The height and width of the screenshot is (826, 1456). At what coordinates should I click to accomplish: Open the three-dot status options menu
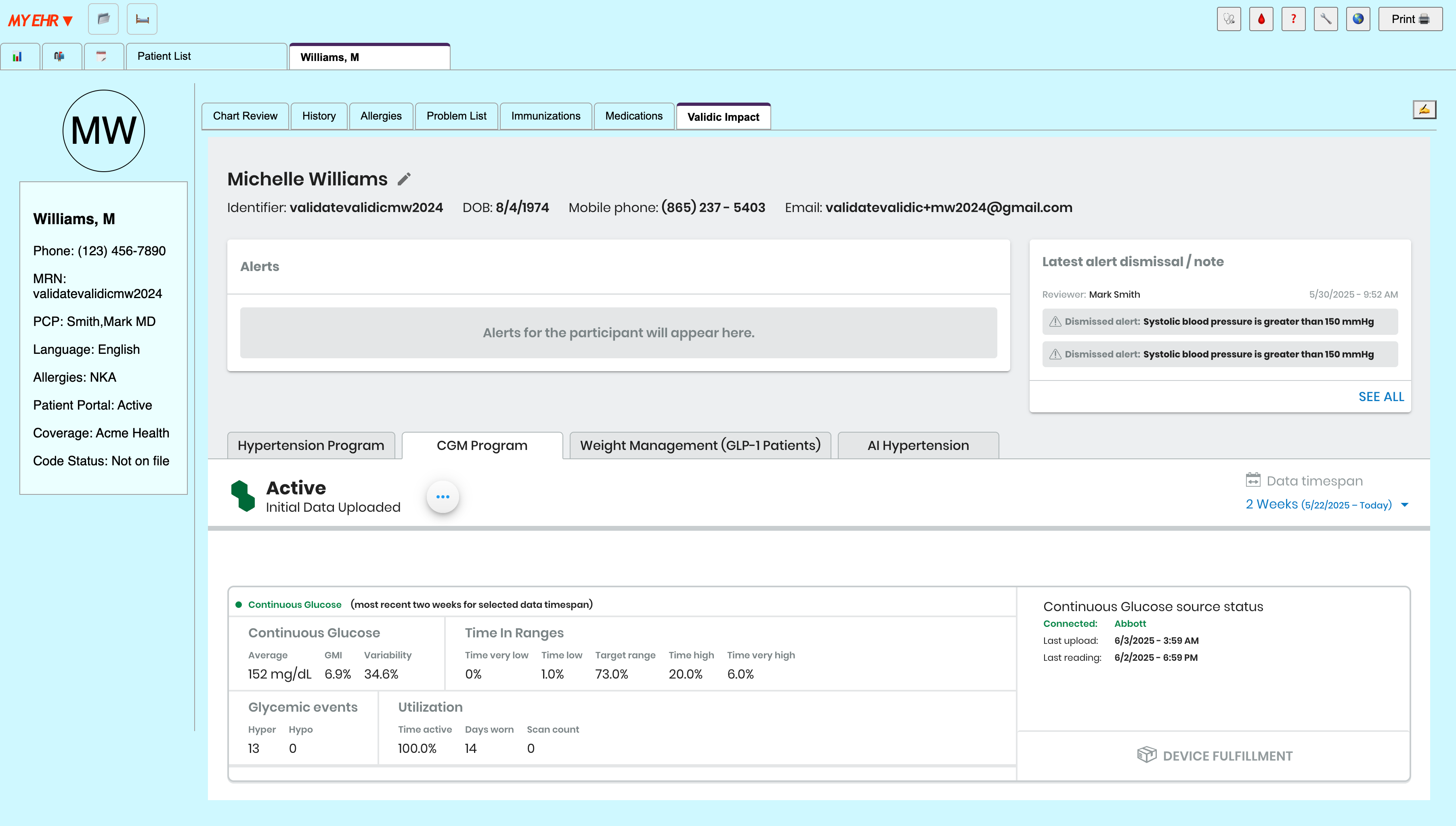(442, 496)
